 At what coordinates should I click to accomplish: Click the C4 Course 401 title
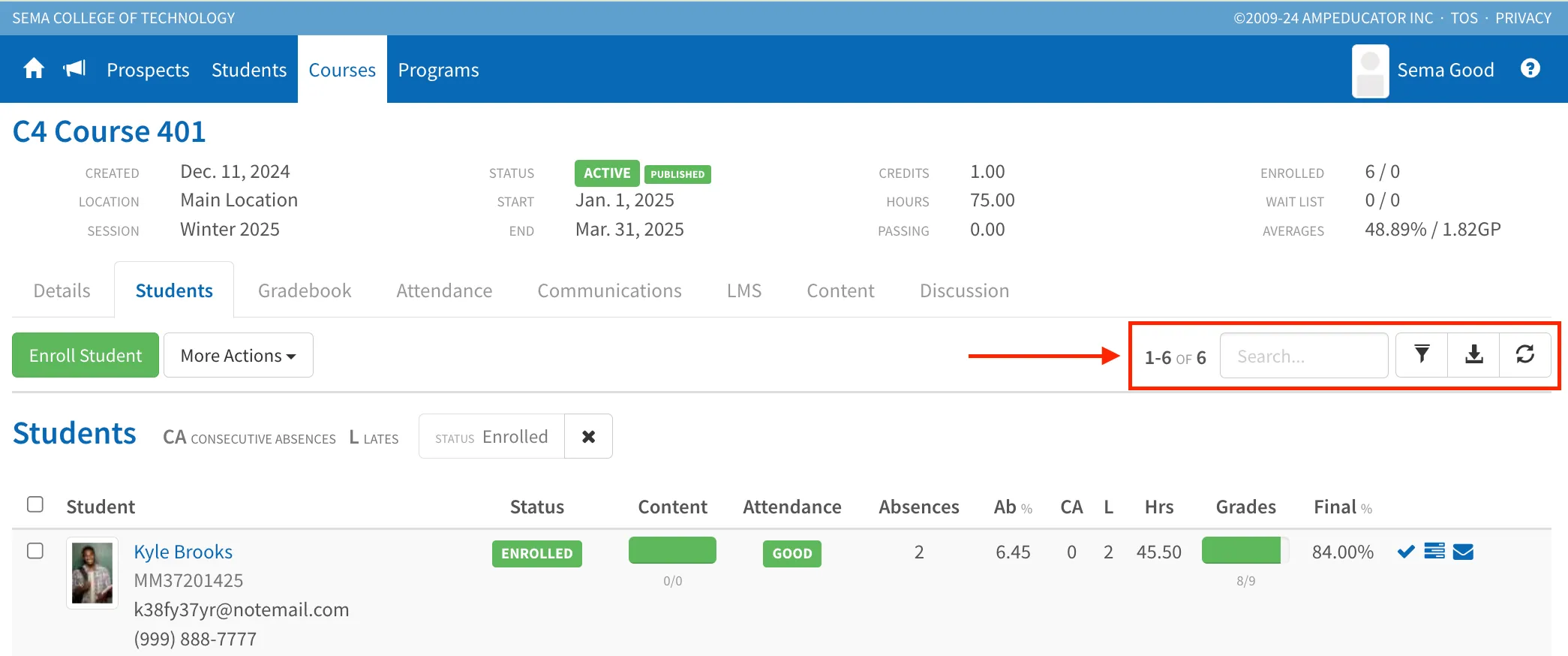[110, 131]
